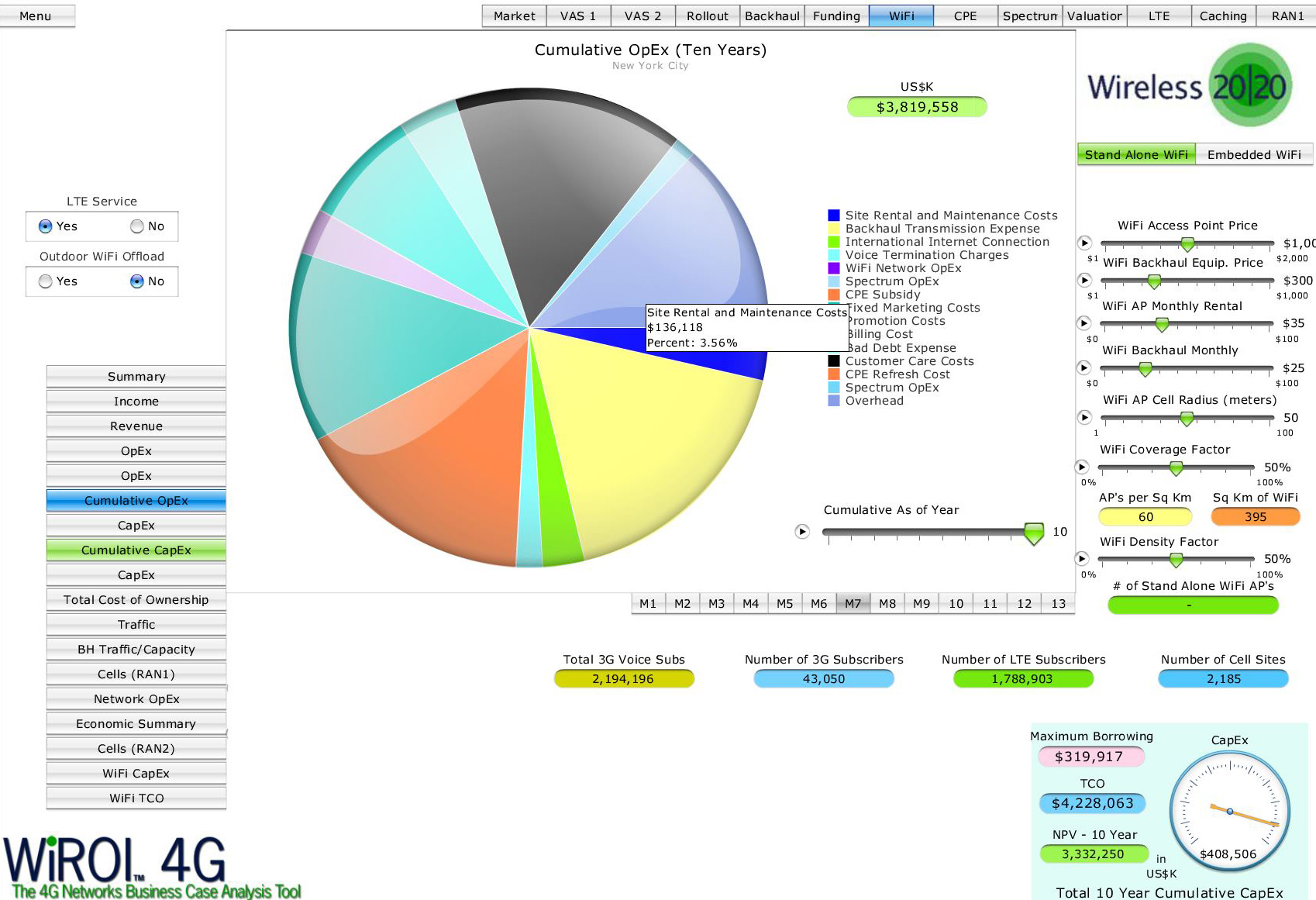Click the Number of Cell Sites value 2,185
Viewport: 1316px width, 900px height.
click(1223, 679)
